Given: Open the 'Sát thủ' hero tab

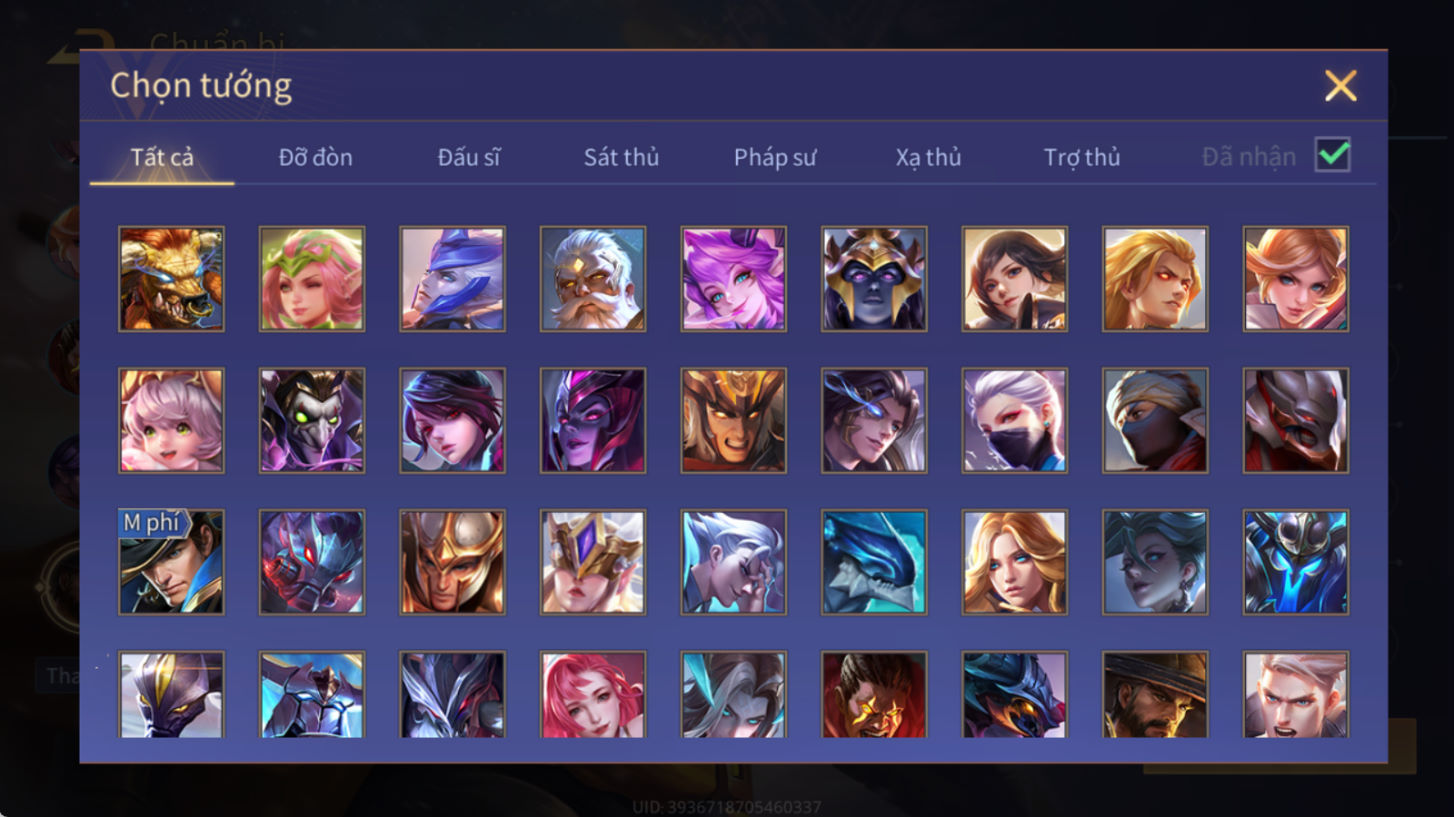Looking at the screenshot, I should click(621, 157).
